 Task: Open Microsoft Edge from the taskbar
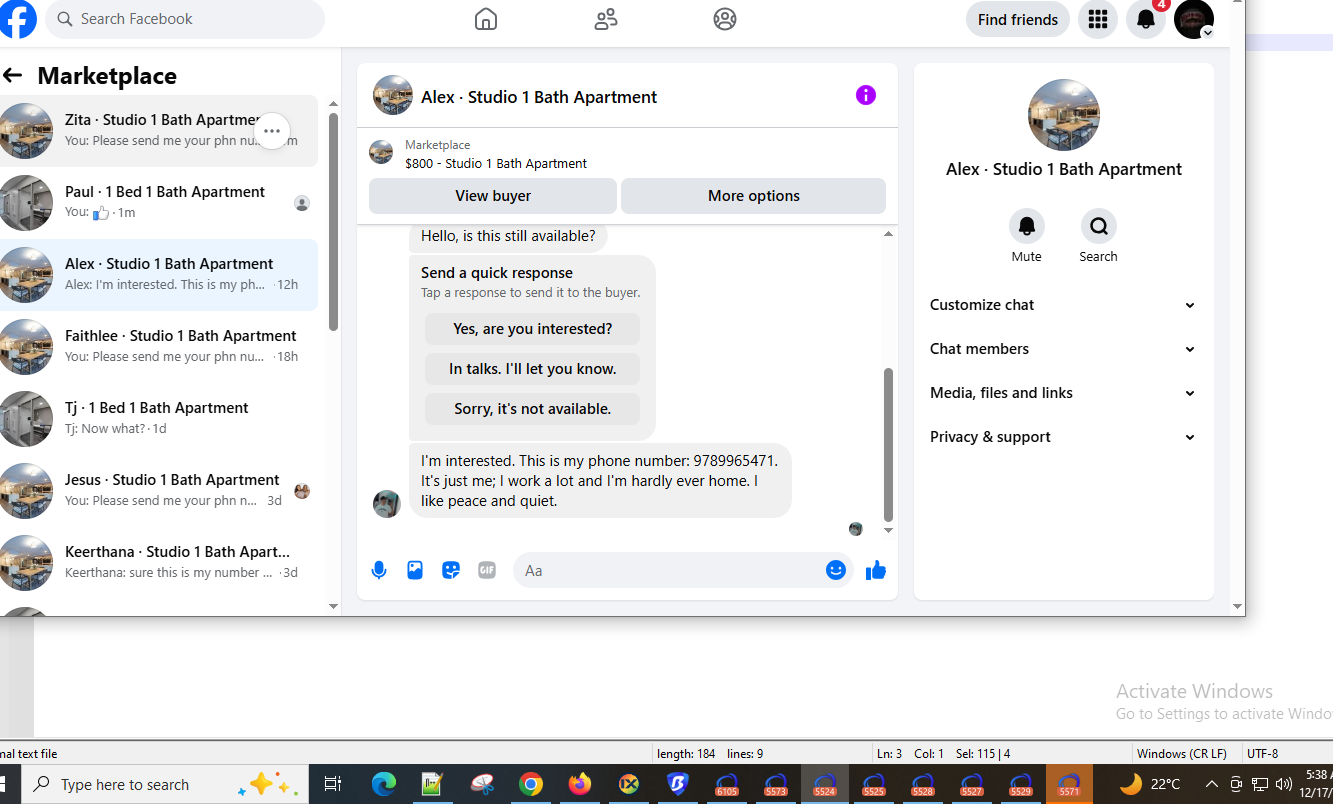coord(384,785)
